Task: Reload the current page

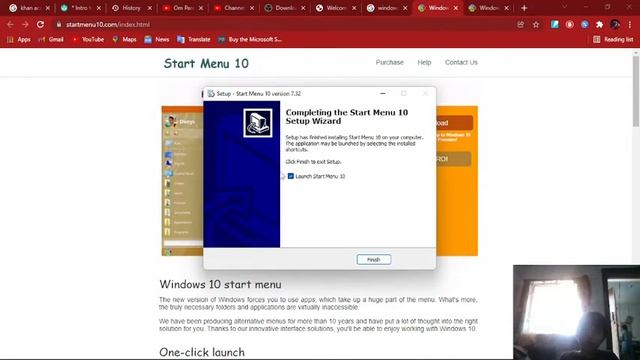Action: click(x=40, y=24)
